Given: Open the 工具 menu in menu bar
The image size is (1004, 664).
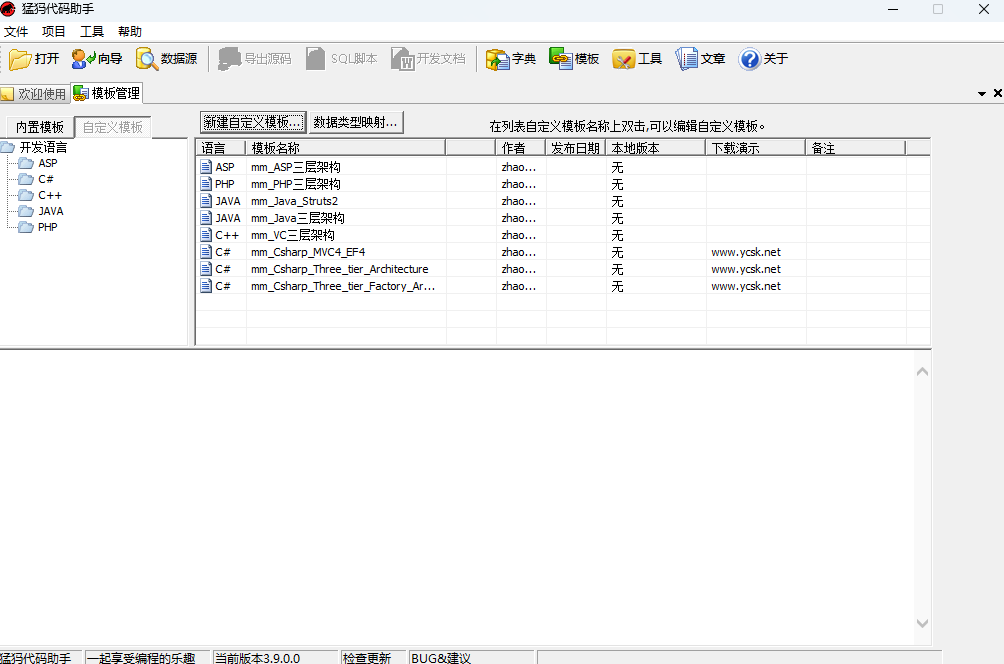Looking at the screenshot, I should click(x=92, y=32).
